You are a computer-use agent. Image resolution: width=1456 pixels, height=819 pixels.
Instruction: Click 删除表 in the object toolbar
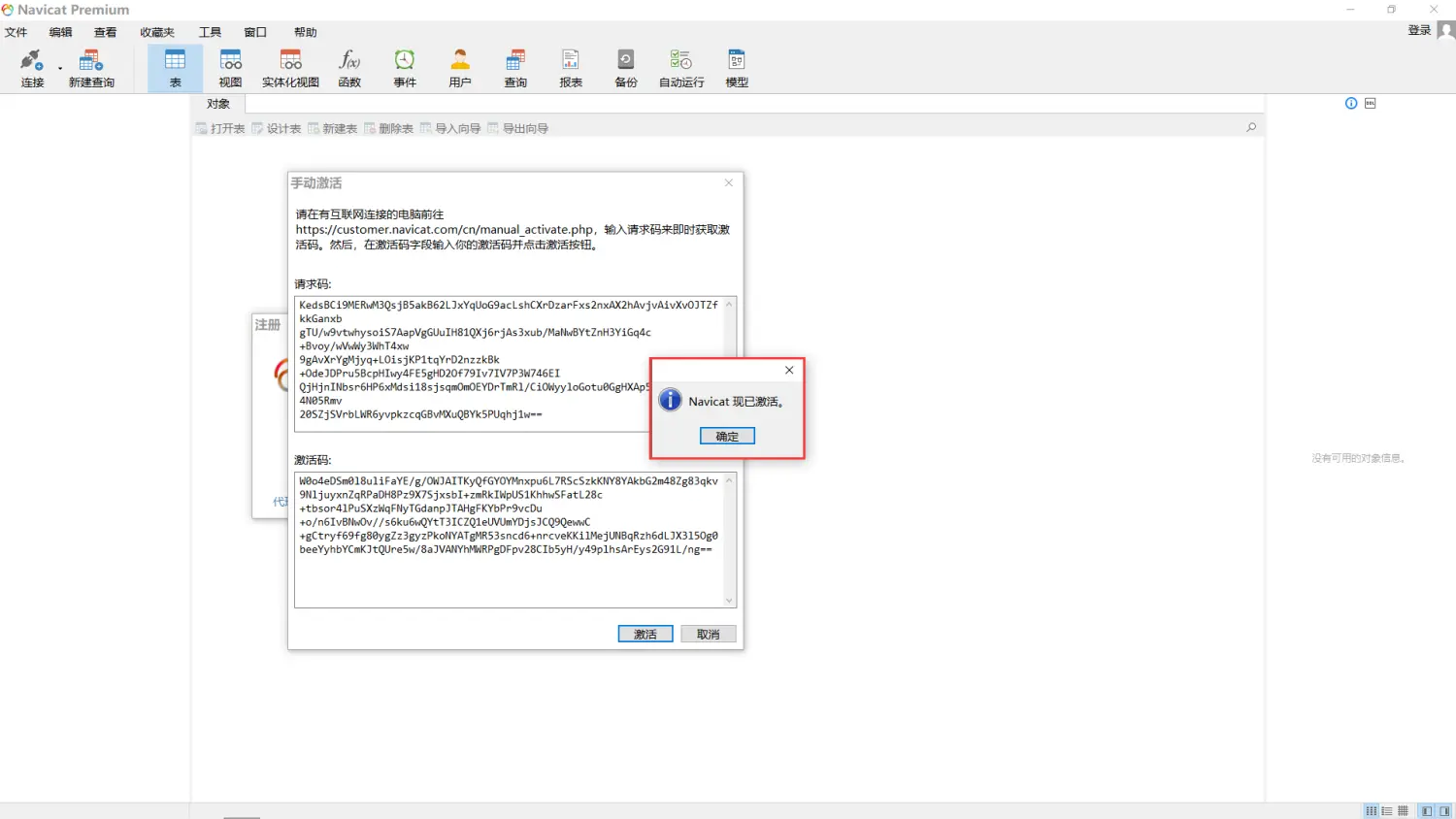point(389,128)
